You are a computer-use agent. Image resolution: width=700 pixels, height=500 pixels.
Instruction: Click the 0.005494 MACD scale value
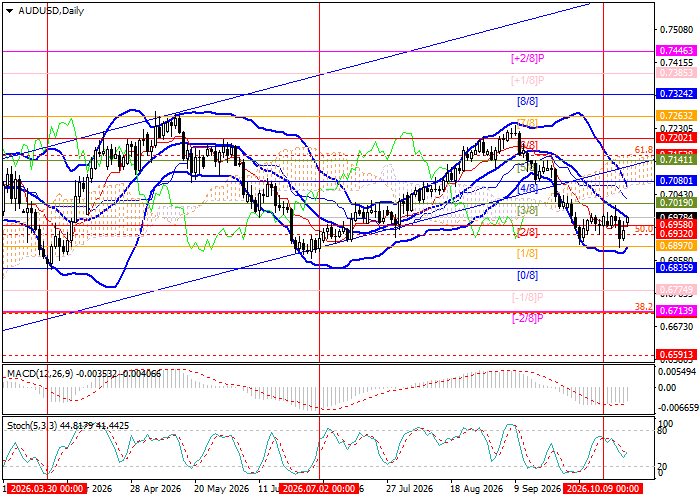coord(678,372)
